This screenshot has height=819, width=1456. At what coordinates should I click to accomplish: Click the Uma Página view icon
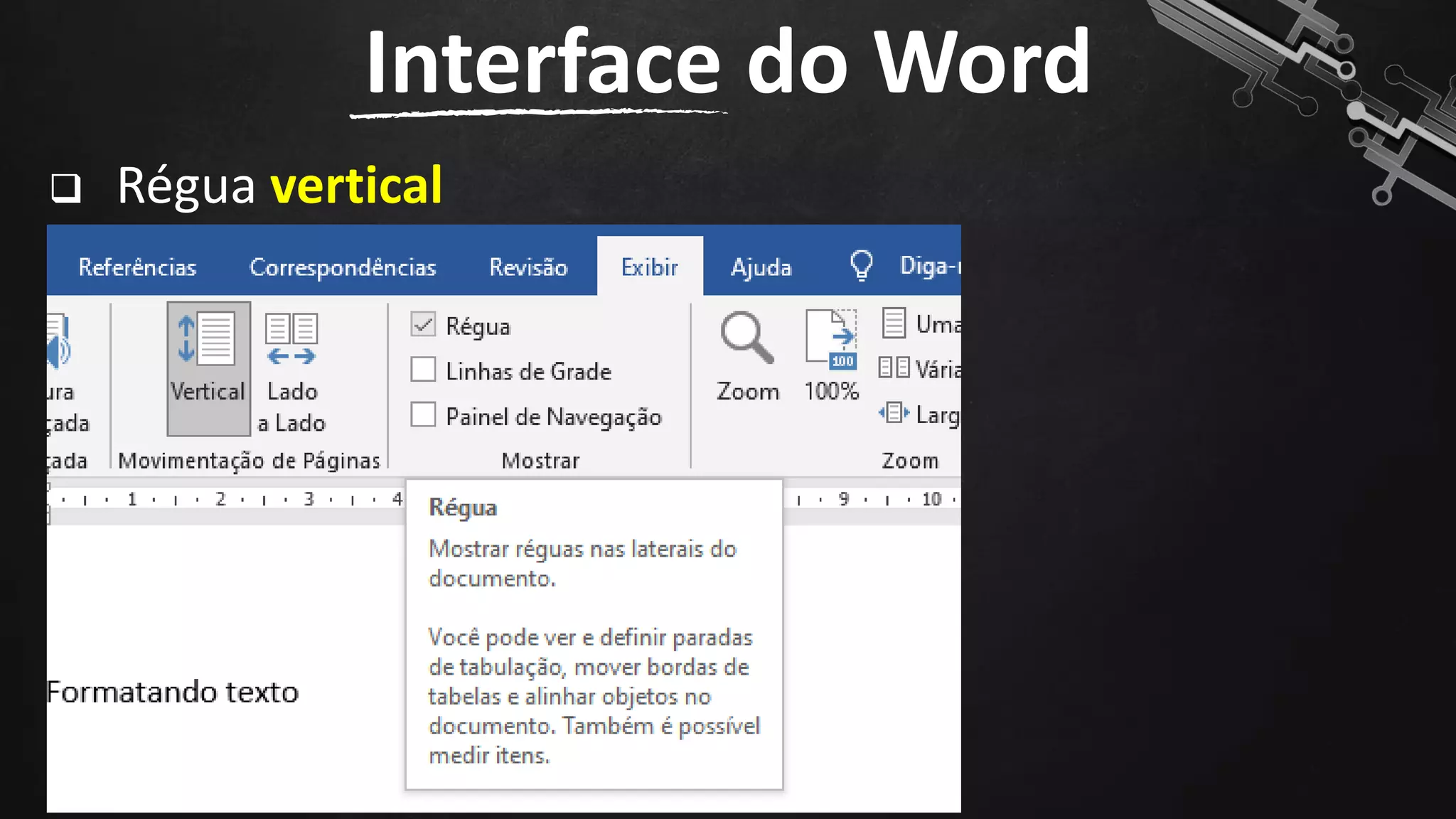894,323
